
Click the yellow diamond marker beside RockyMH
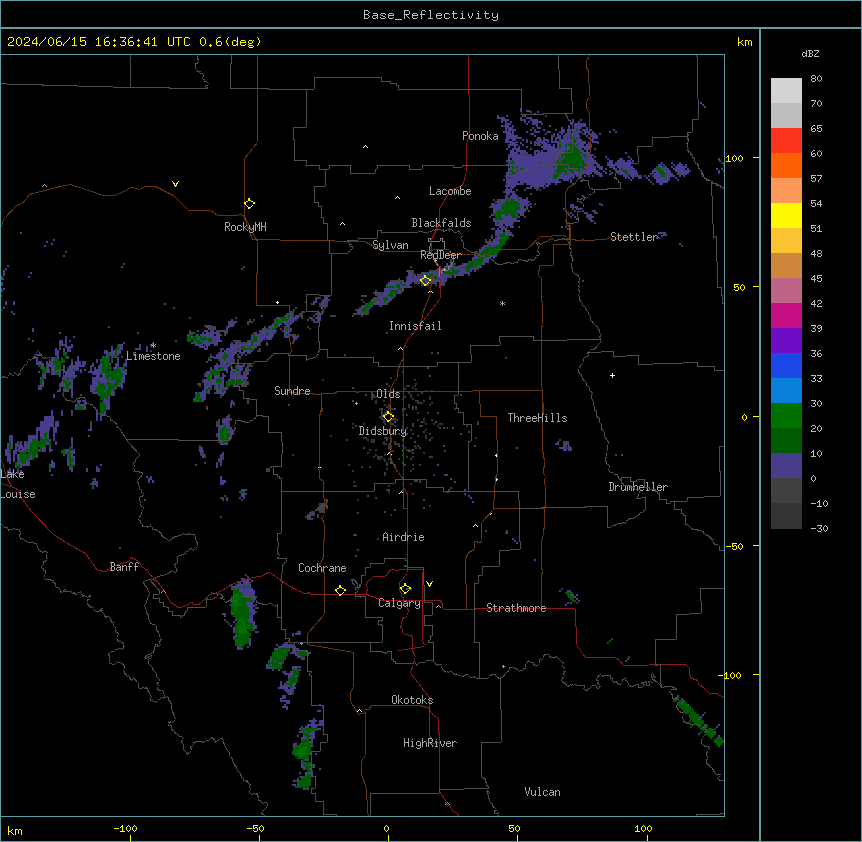tap(250, 204)
